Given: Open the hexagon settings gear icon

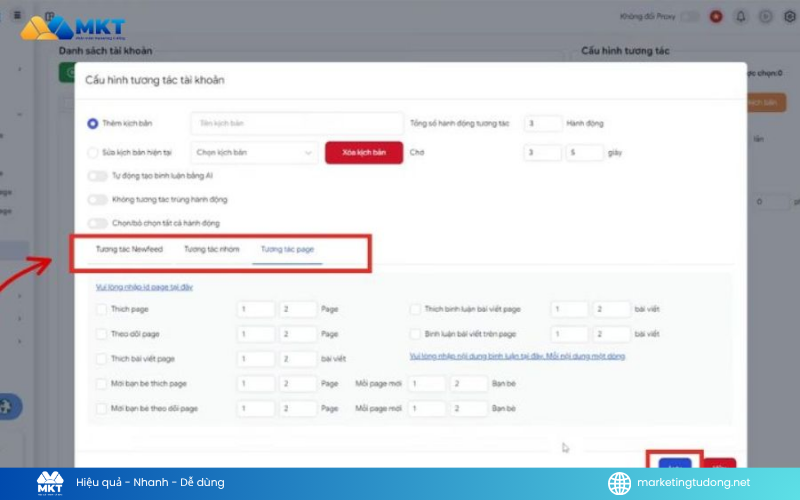Looking at the screenshot, I should [x=789, y=17].
